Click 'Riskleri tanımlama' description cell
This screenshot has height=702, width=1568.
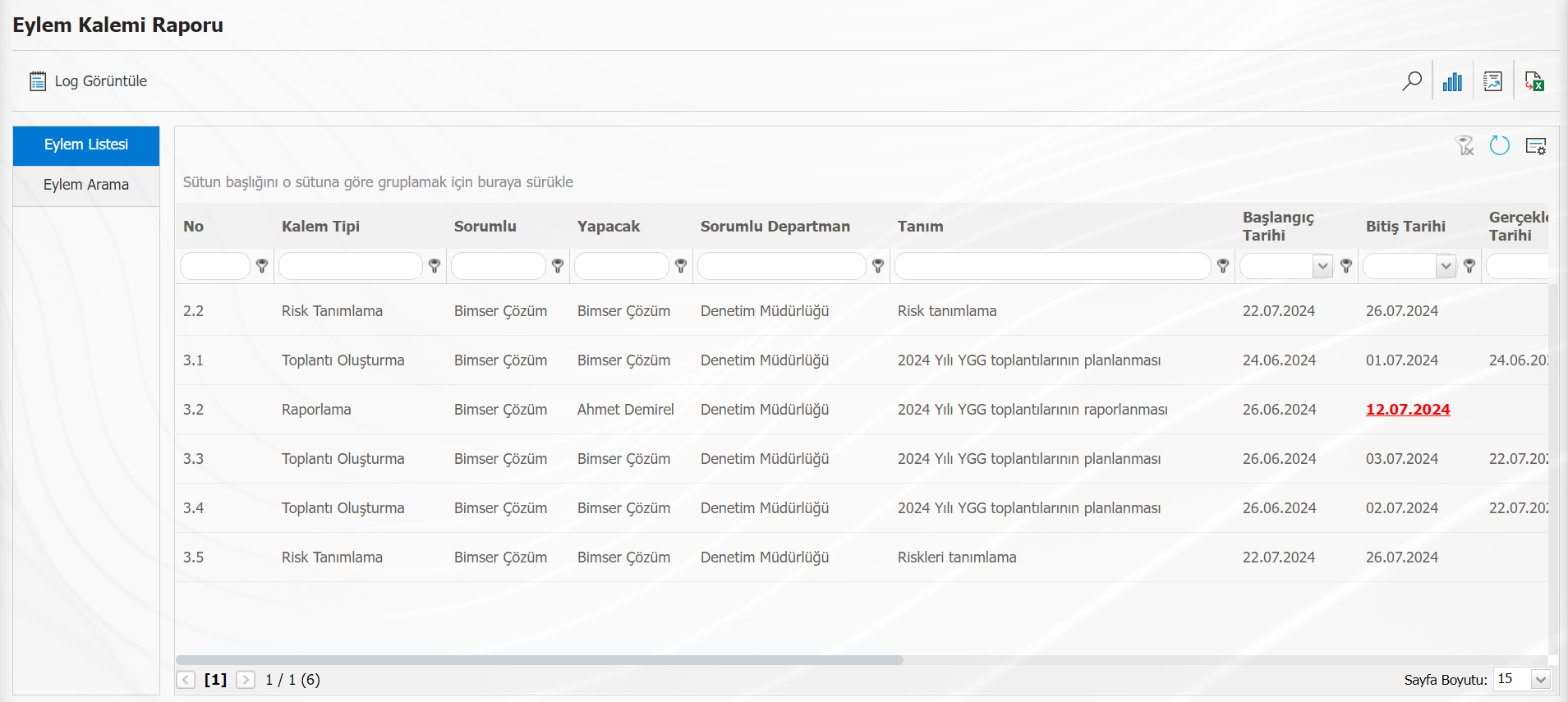(957, 557)
